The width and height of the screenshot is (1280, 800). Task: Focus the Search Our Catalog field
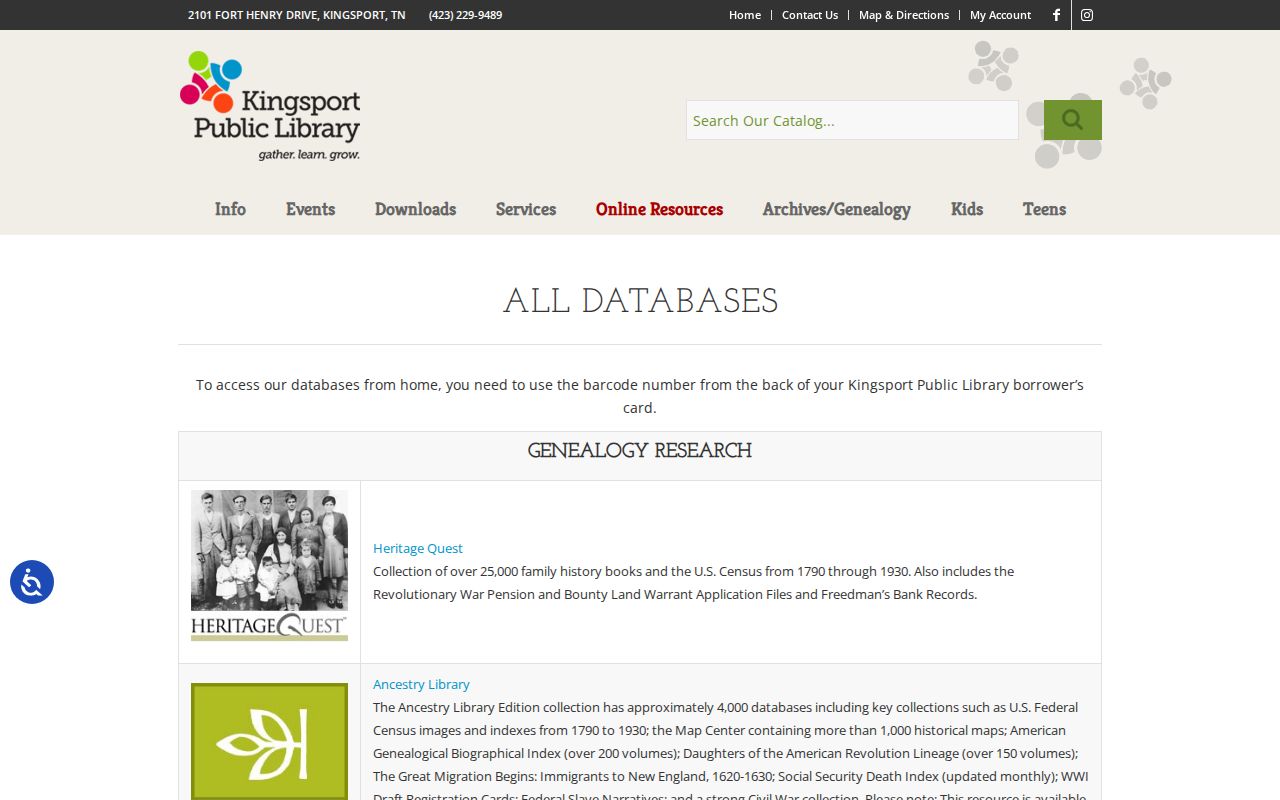tap(852, 120)
